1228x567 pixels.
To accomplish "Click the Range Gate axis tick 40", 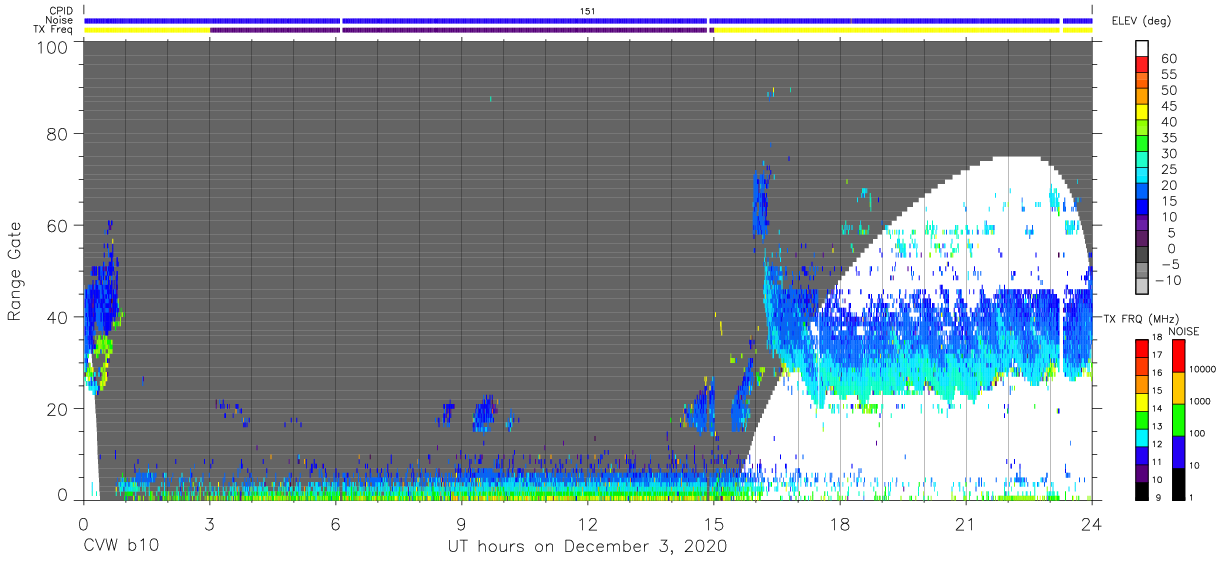I will click(x=56, y=317).
